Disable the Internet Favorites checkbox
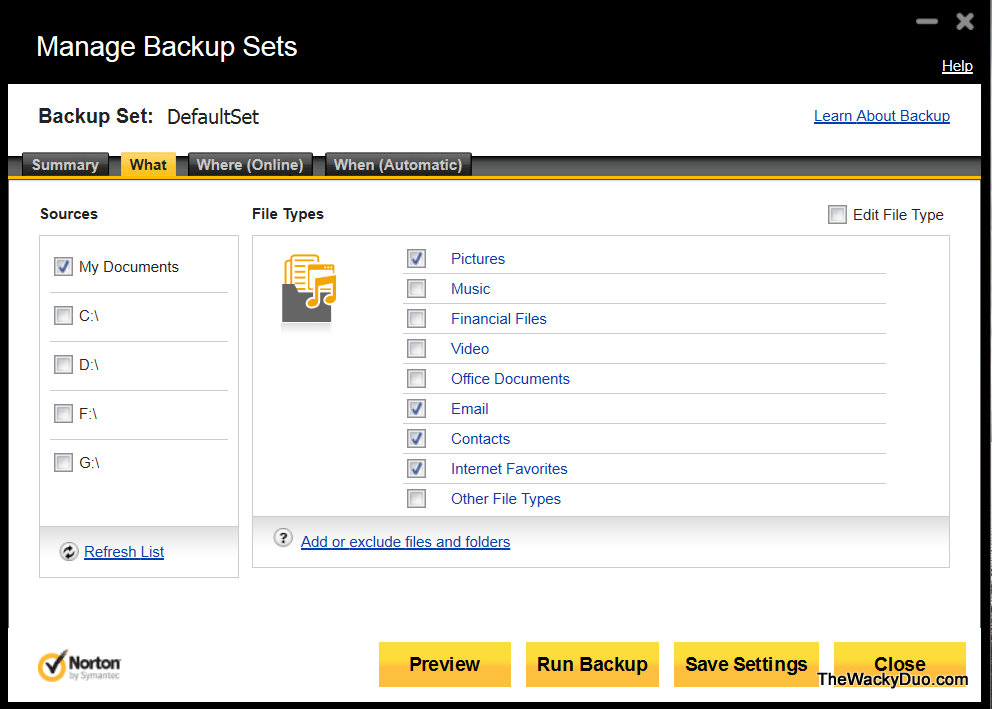 pyautogui.click(x=416, y=469)
